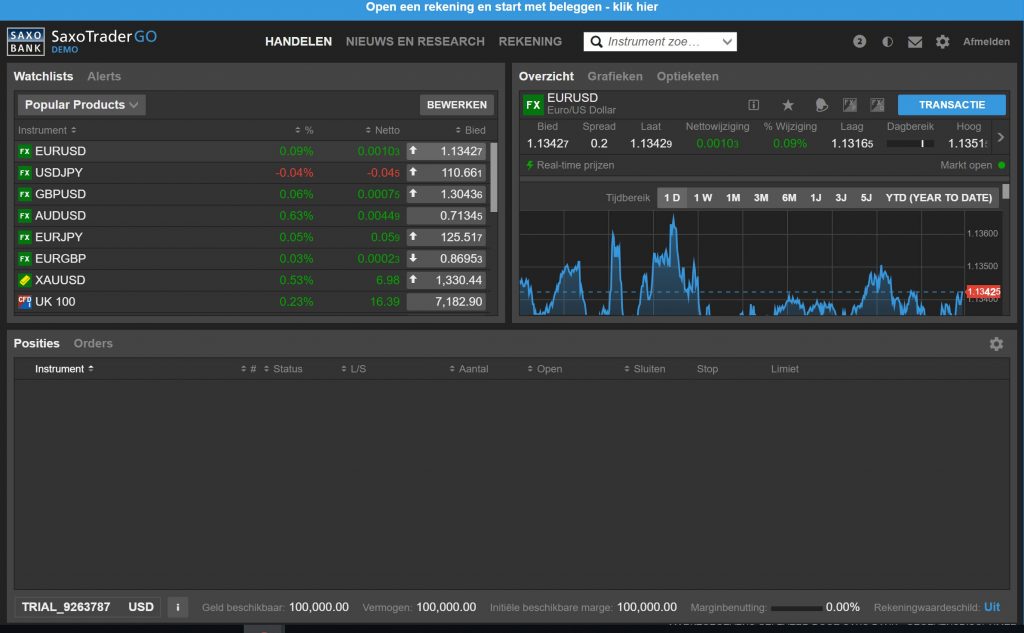
Task: Open EURUSD instrument info icon in Overzicht
Action: click(x=754, y=105)
